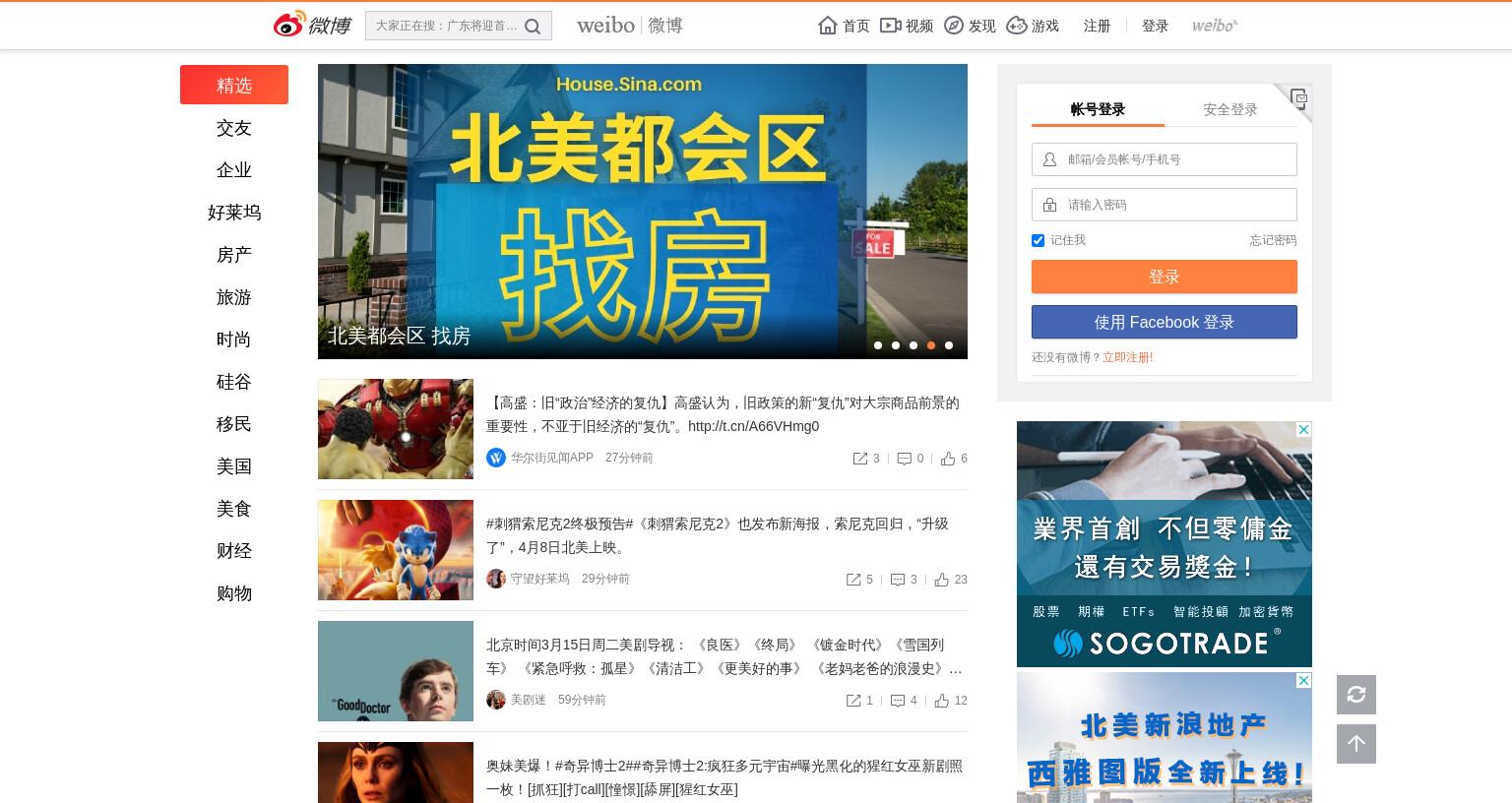The image size is (1512, 803).
Task: Like the 美剧导视 post
Action: [x=942, y=701]
